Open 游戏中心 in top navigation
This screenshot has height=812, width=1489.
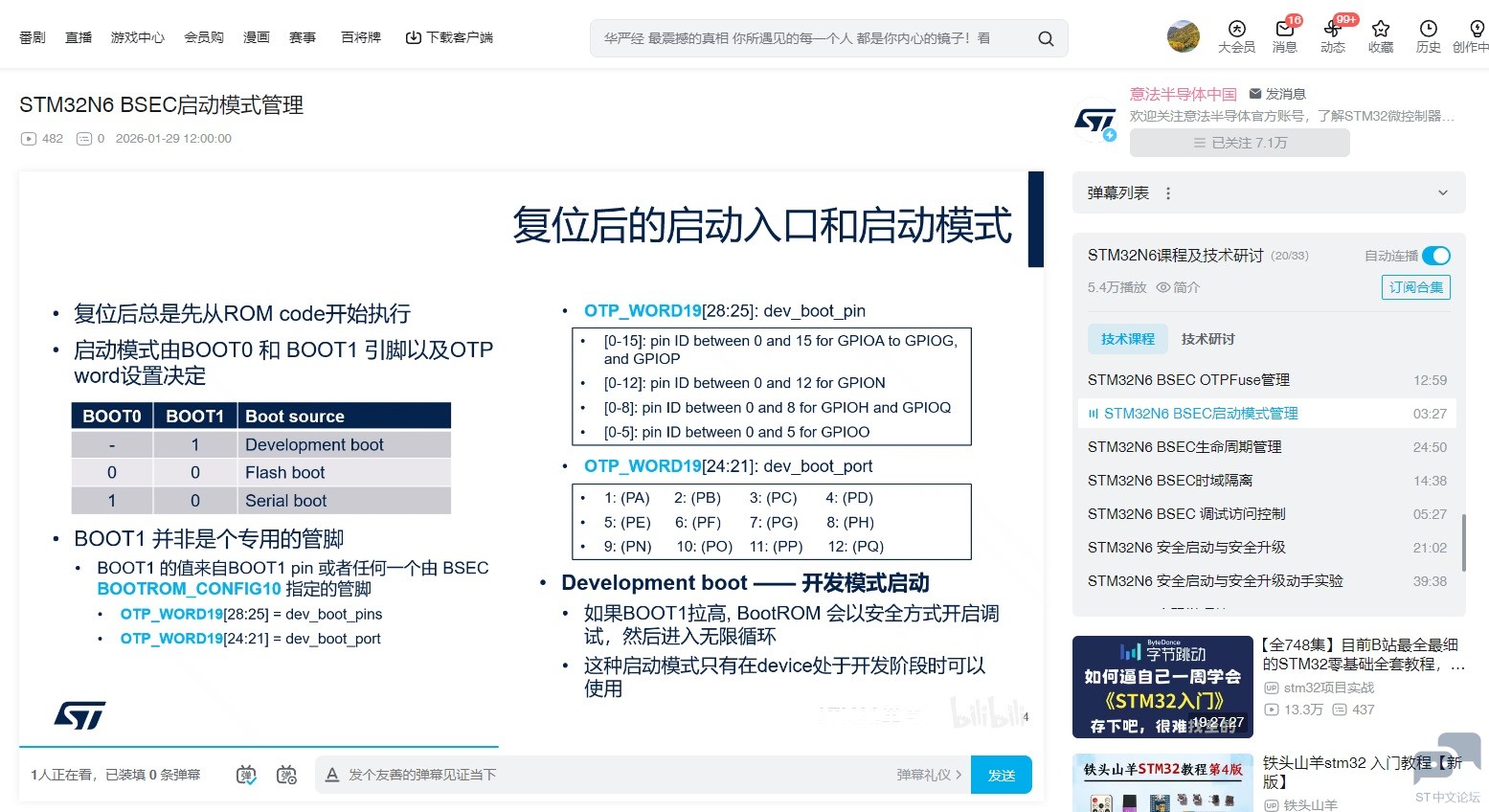tap(138, 37)
